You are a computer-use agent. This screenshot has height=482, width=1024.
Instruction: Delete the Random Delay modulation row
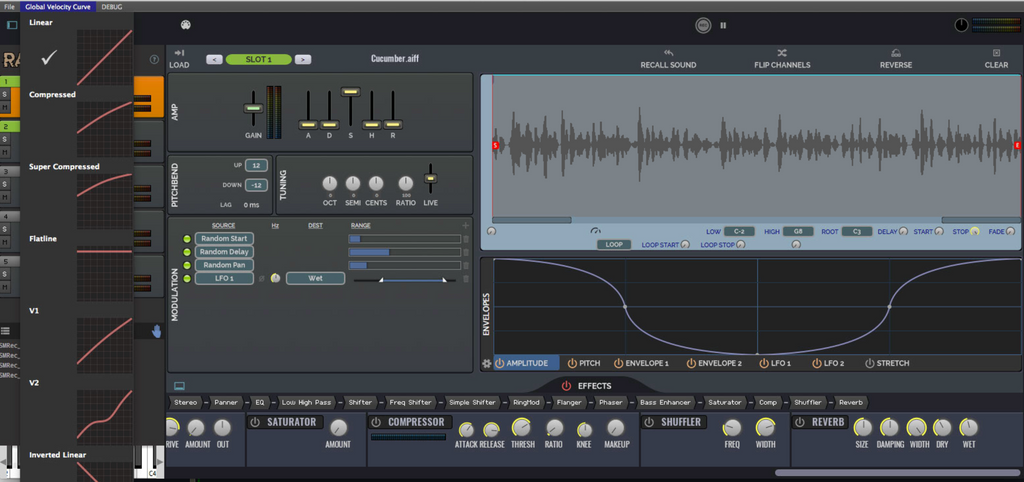(466, 252)
